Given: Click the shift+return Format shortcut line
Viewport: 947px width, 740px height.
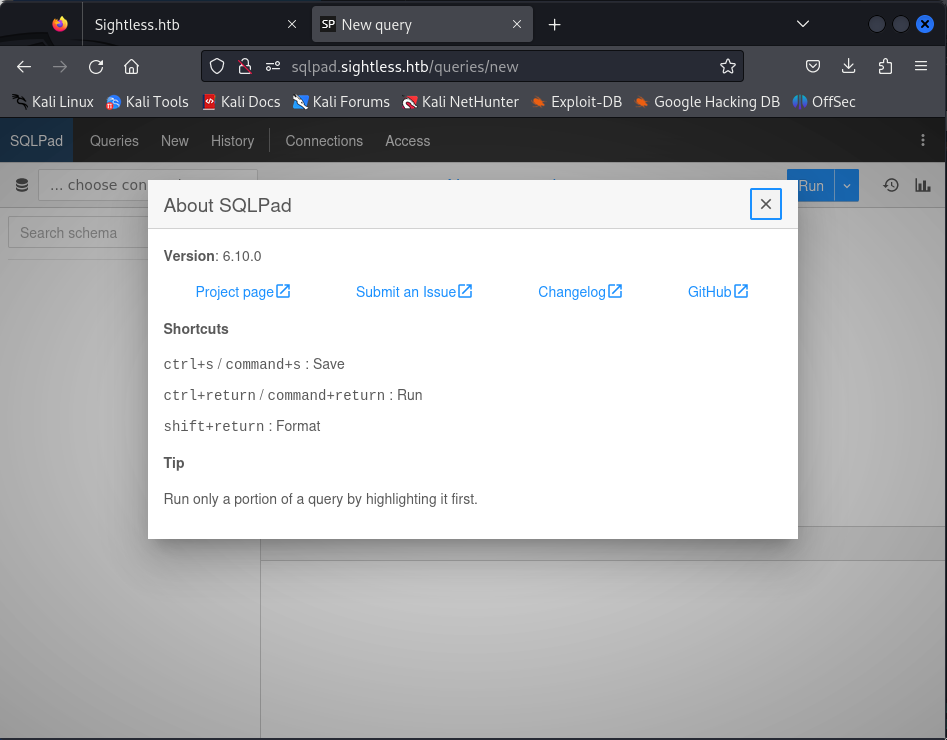Looking at the screenshot, I should (242, 426).
